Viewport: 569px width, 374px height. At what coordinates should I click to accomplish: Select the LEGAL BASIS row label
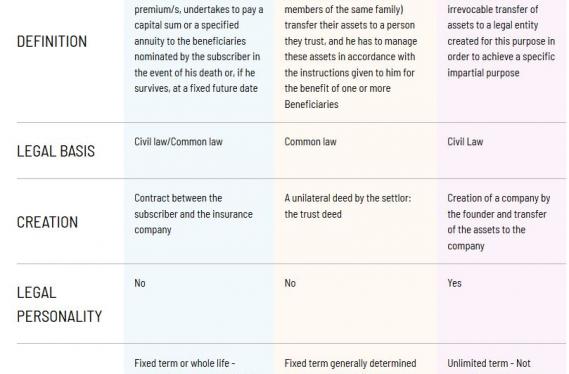pyautogui.click(x=56, y=151)
